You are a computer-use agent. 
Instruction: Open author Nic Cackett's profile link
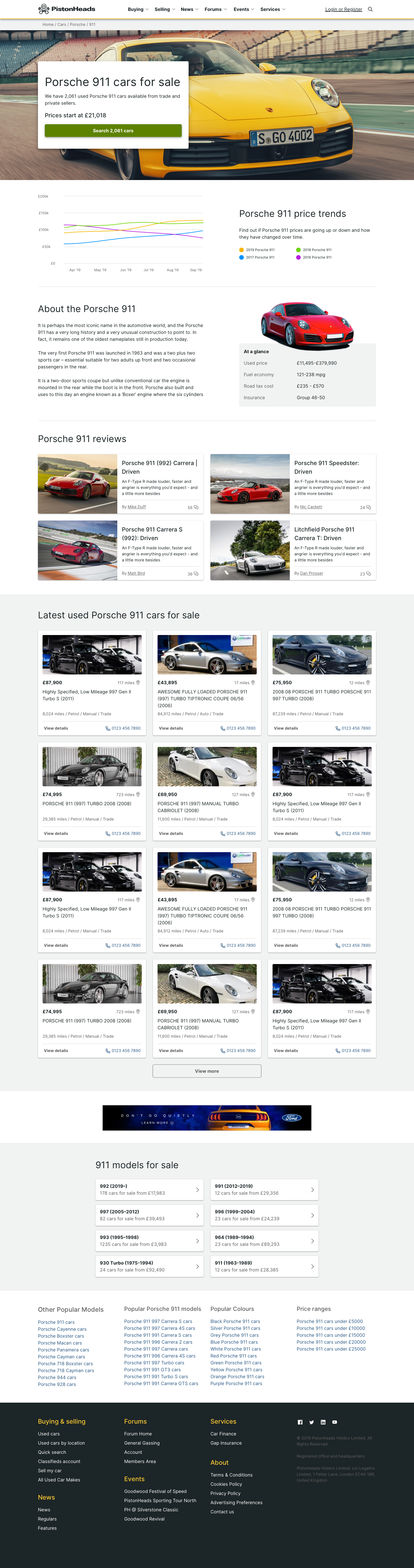(311, 506)
